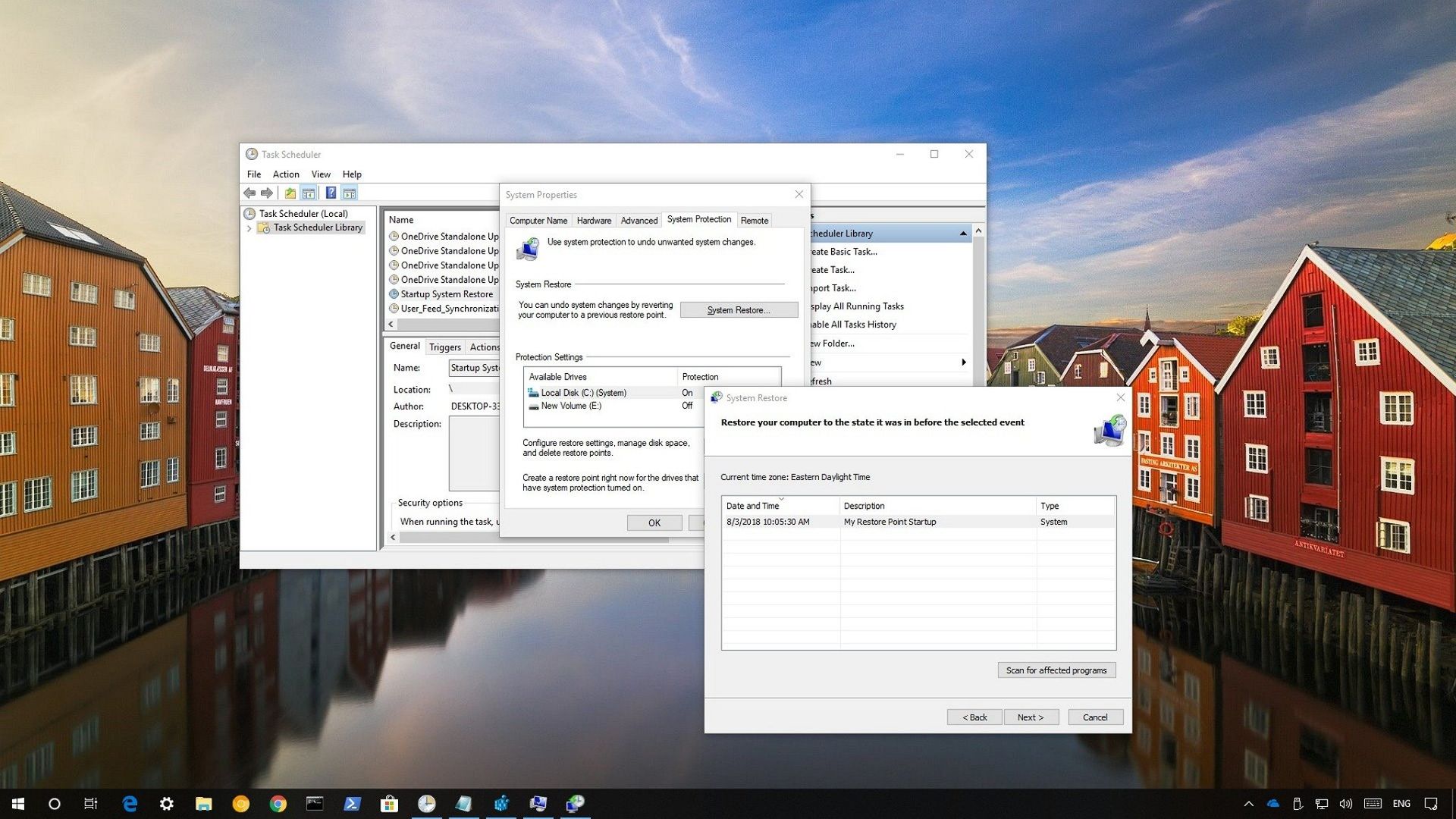Viewport: 1456px width, 819px height.
Task: Open Help using the question-mark toolbar icon
Action: pos(331,193)
